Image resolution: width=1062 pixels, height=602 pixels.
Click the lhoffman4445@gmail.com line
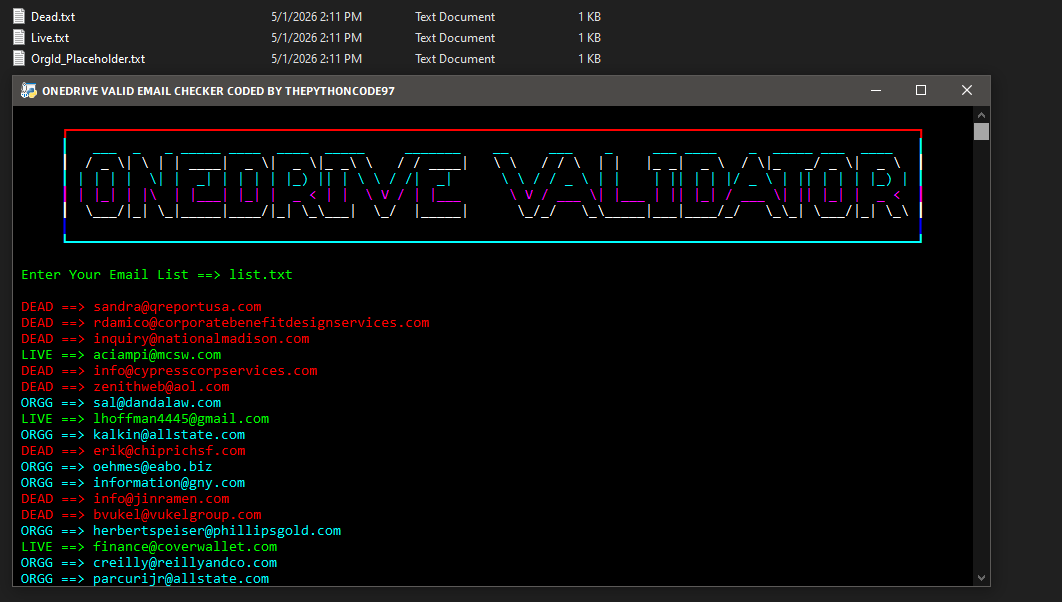tap(145, 418)
